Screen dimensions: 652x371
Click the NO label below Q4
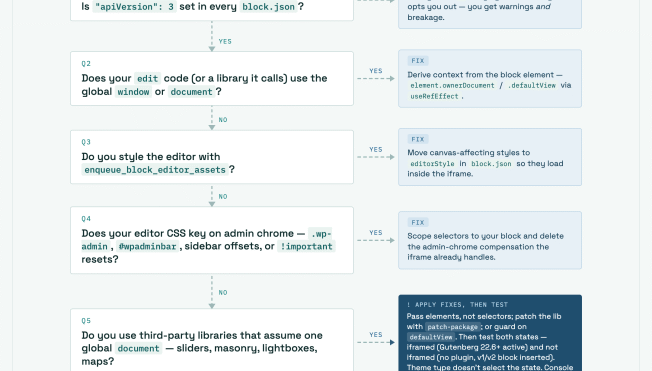pyautogui.click(x=223, y=293)
